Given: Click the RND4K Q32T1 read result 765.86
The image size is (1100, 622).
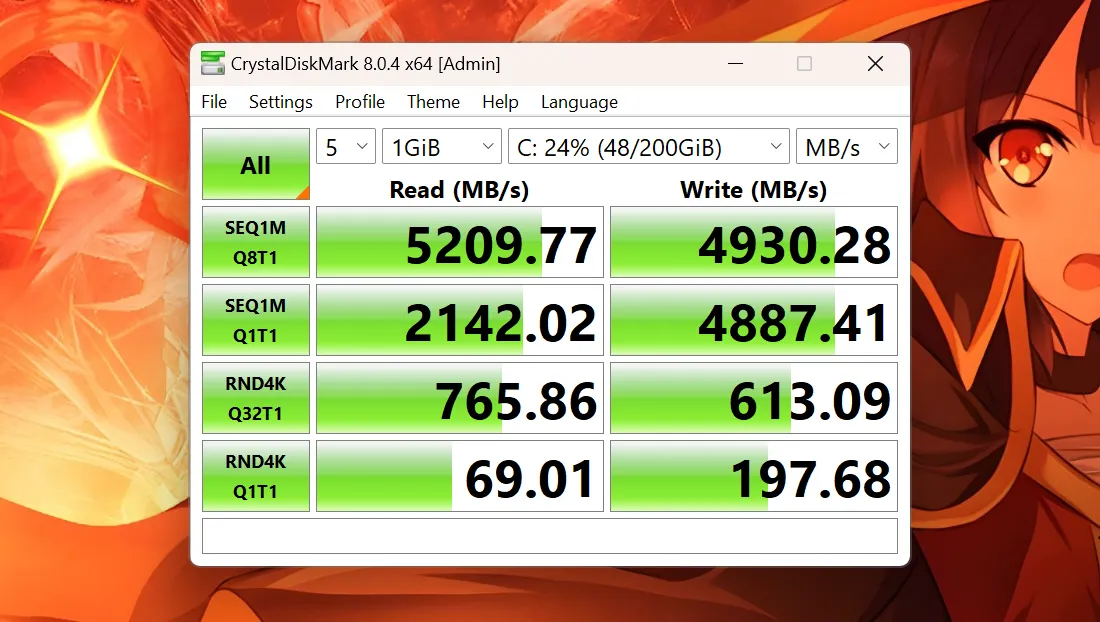Looking at the screenshot, I should tap(460, 398).
